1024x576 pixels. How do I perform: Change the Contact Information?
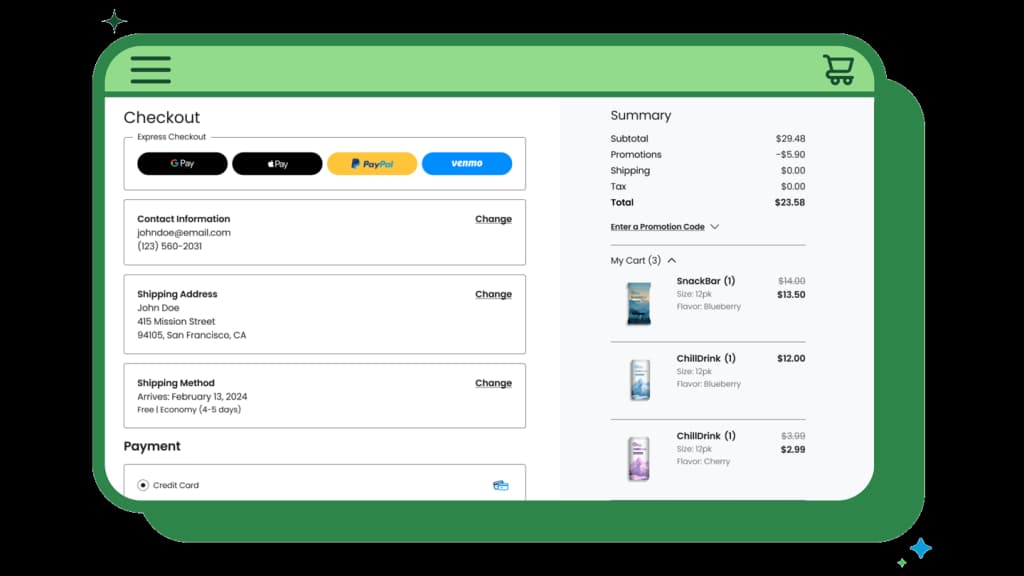[x=493, y=219]
